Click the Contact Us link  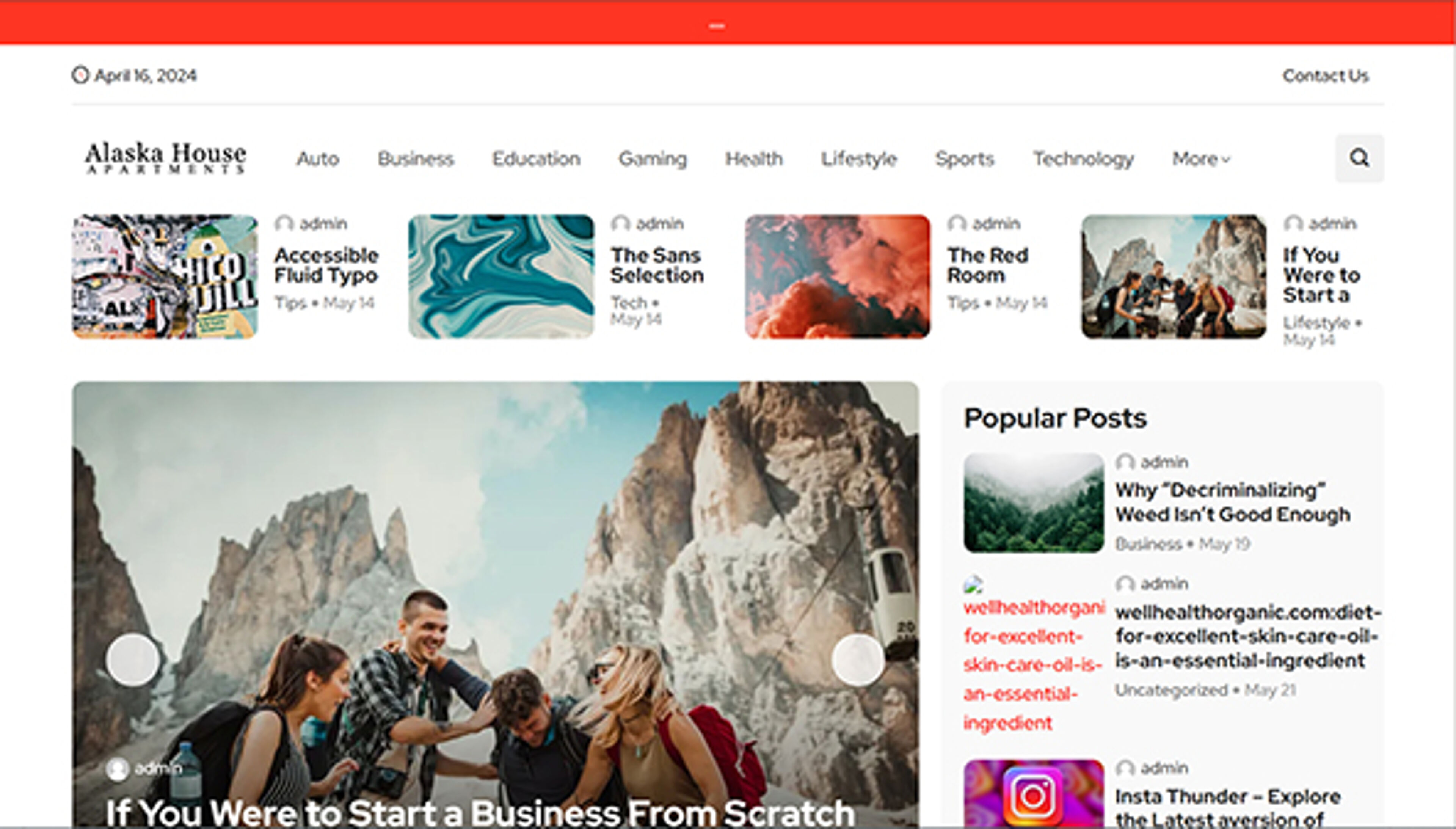click(x=1325, y=76)
